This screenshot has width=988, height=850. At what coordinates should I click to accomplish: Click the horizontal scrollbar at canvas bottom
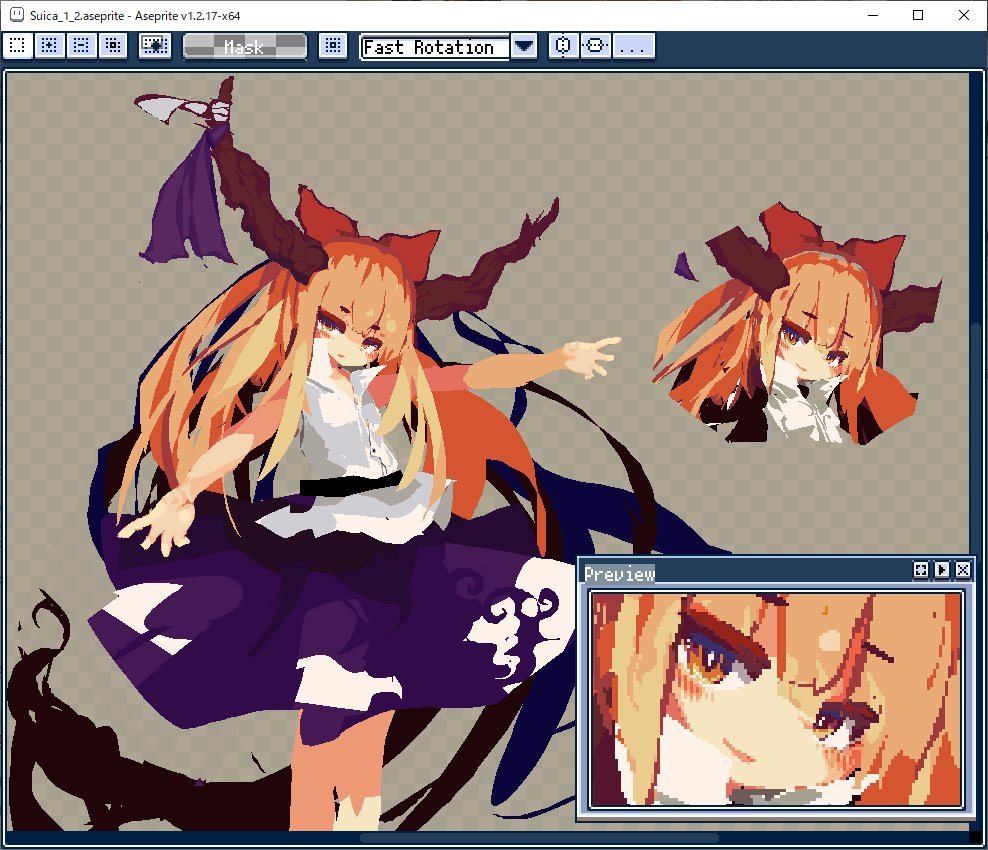[539, 838]
